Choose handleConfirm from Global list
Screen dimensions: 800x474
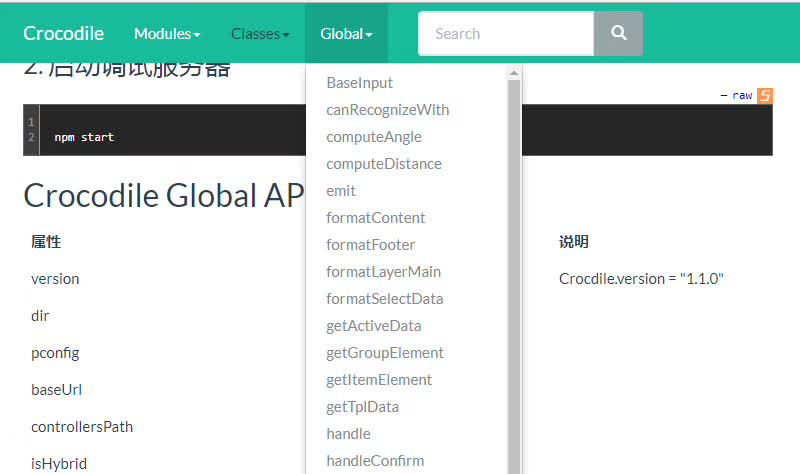pos(375,461)
